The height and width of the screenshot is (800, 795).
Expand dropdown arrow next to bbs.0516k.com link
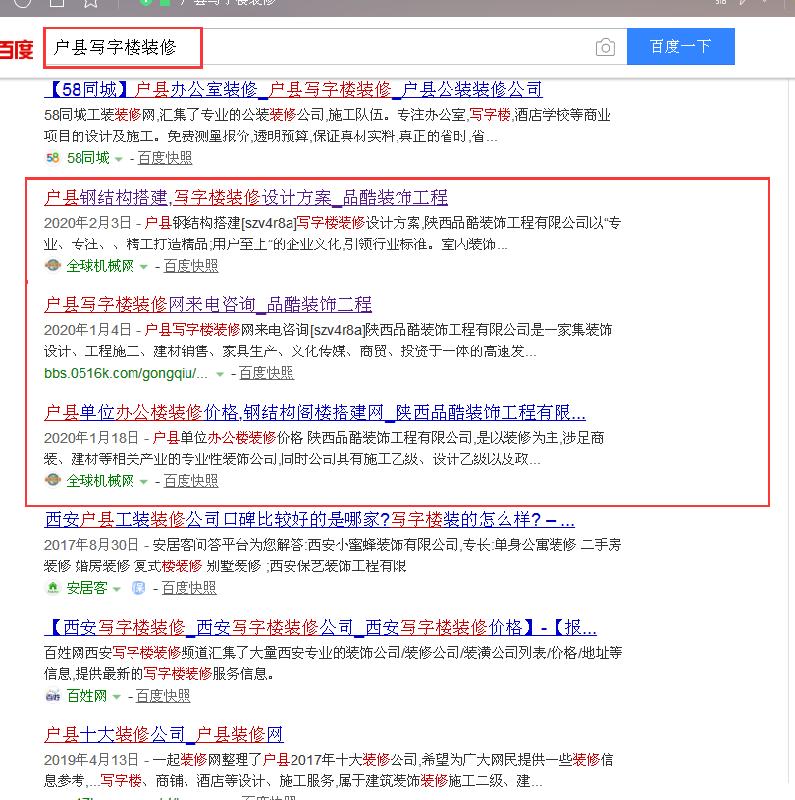pos(220,374)
